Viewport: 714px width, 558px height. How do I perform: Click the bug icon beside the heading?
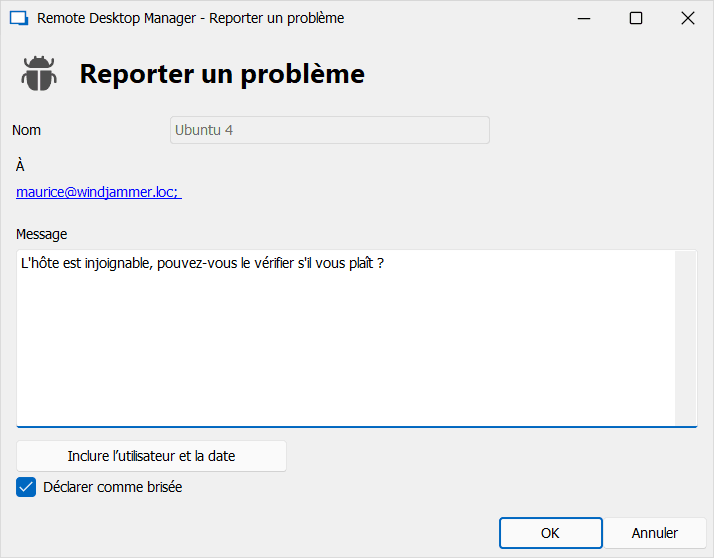point(39,74)
